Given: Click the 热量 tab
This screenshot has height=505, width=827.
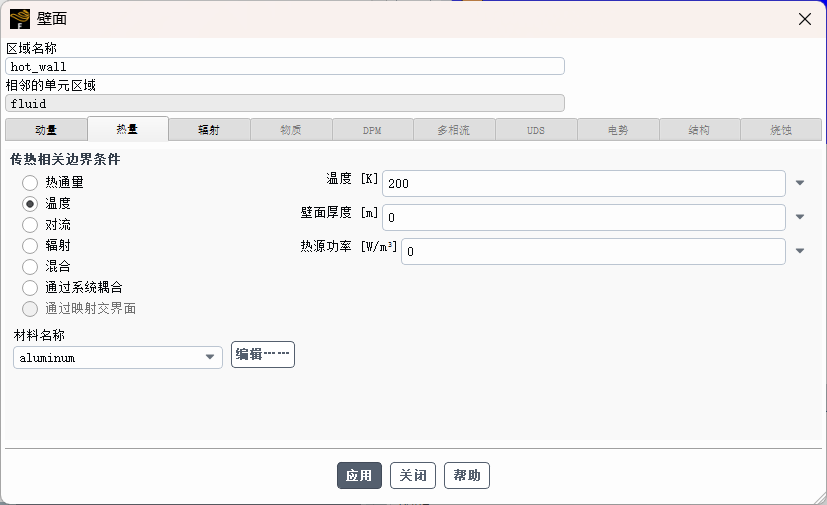Looking at the screenshot, I should point(127,129).
